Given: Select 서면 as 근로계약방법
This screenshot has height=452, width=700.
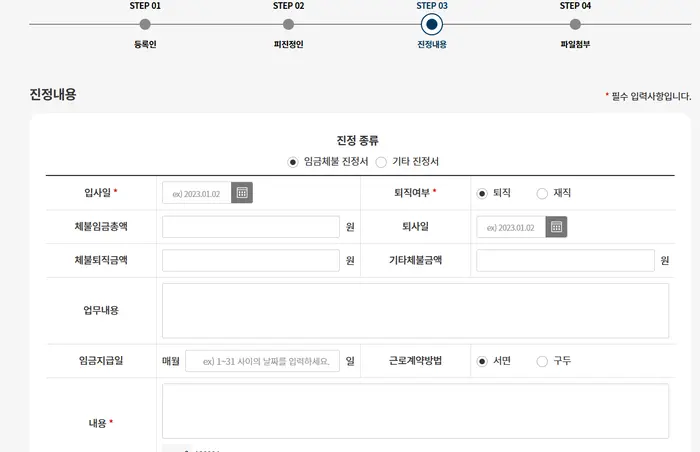Looking at the screenshot, I should click(x=482, y=361).
